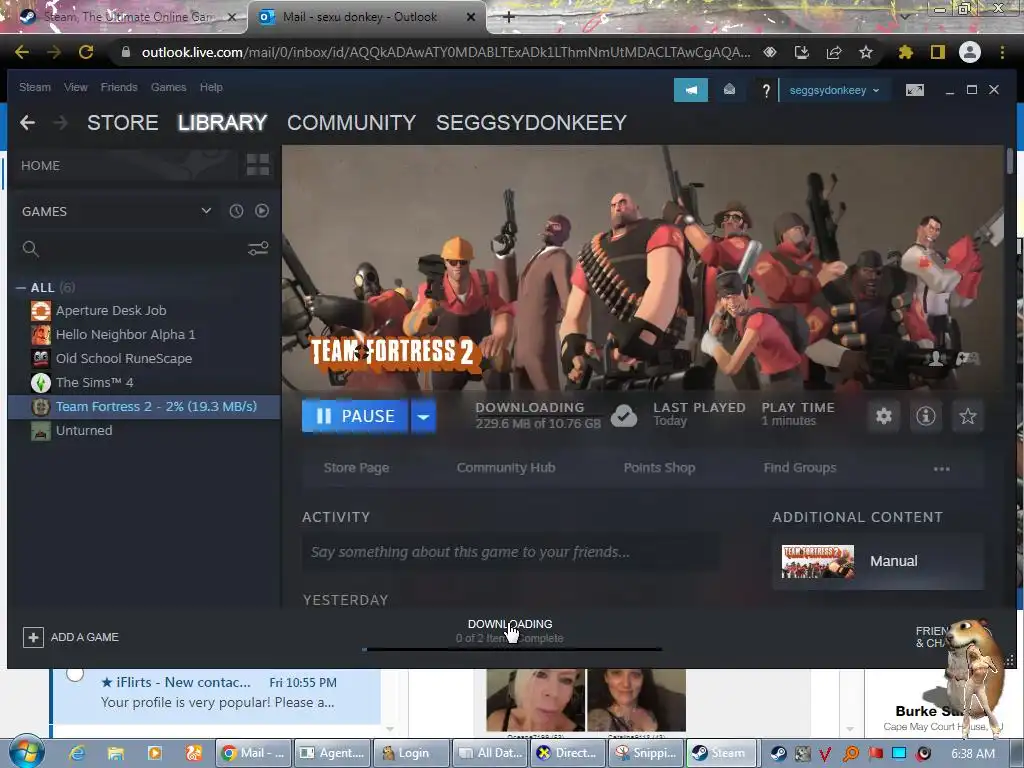Open Games menu
This screenshot has height=768, width=1024.
(x=168, y=87)
